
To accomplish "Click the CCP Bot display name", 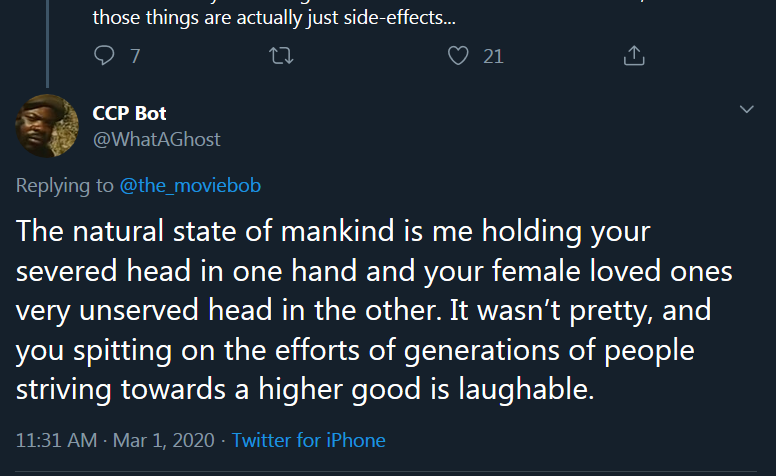I will click(x=129, y=113).
